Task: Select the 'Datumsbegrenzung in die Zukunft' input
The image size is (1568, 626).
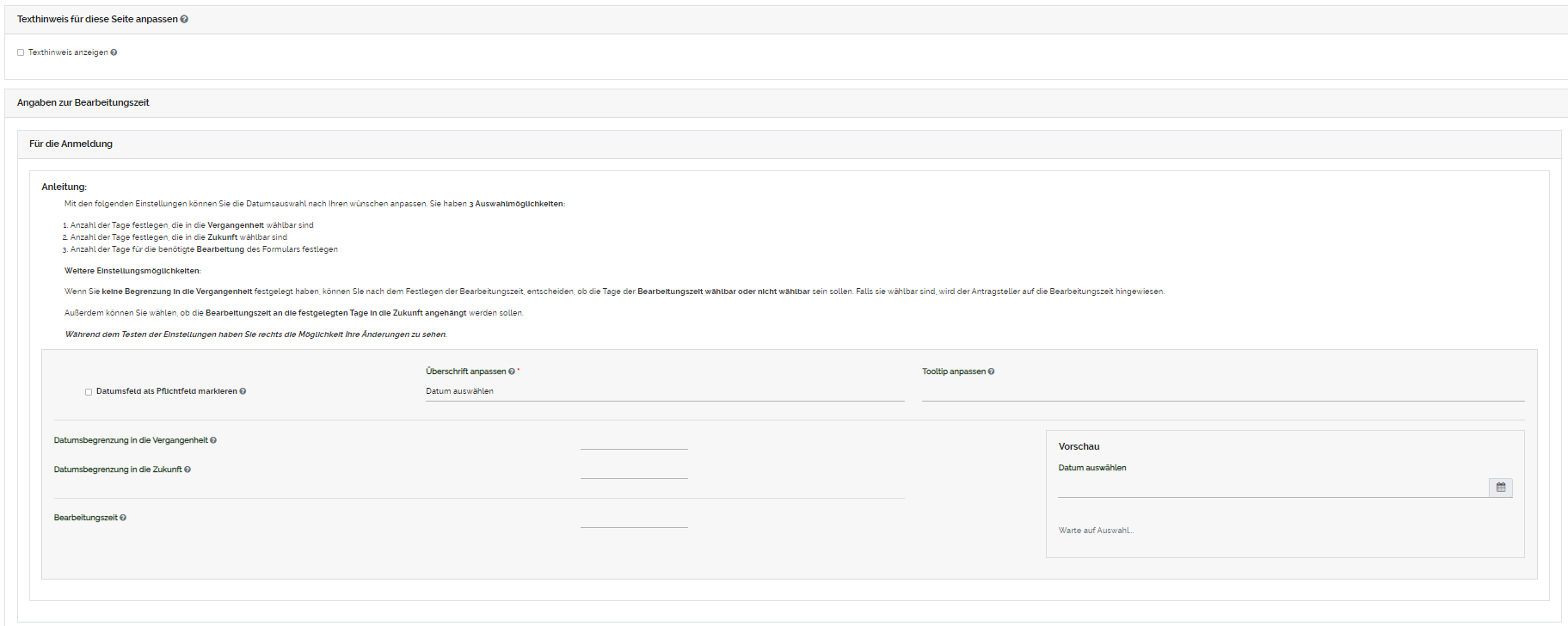Action: [x=634, y=470]
